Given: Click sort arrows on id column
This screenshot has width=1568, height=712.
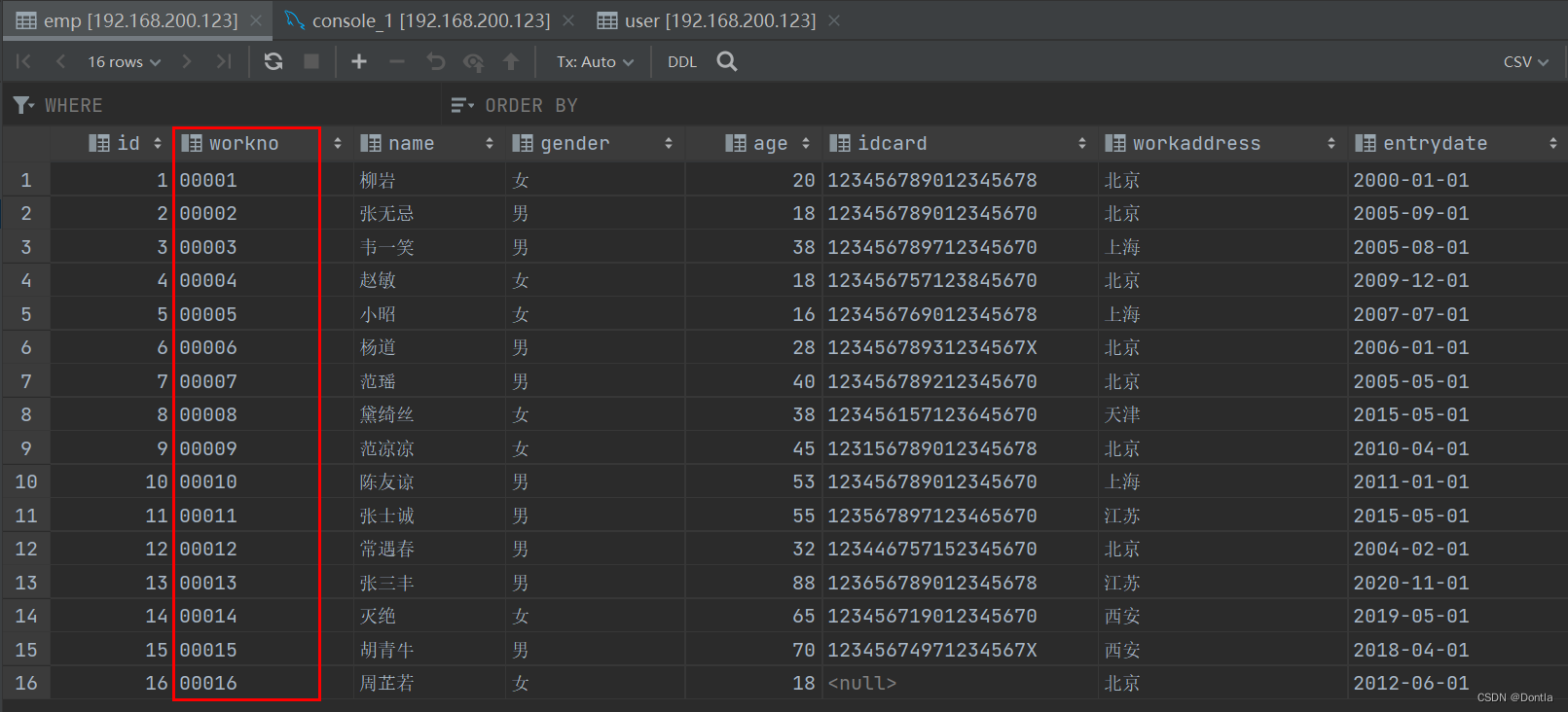Looking at the screenshot, I should 158,143.
